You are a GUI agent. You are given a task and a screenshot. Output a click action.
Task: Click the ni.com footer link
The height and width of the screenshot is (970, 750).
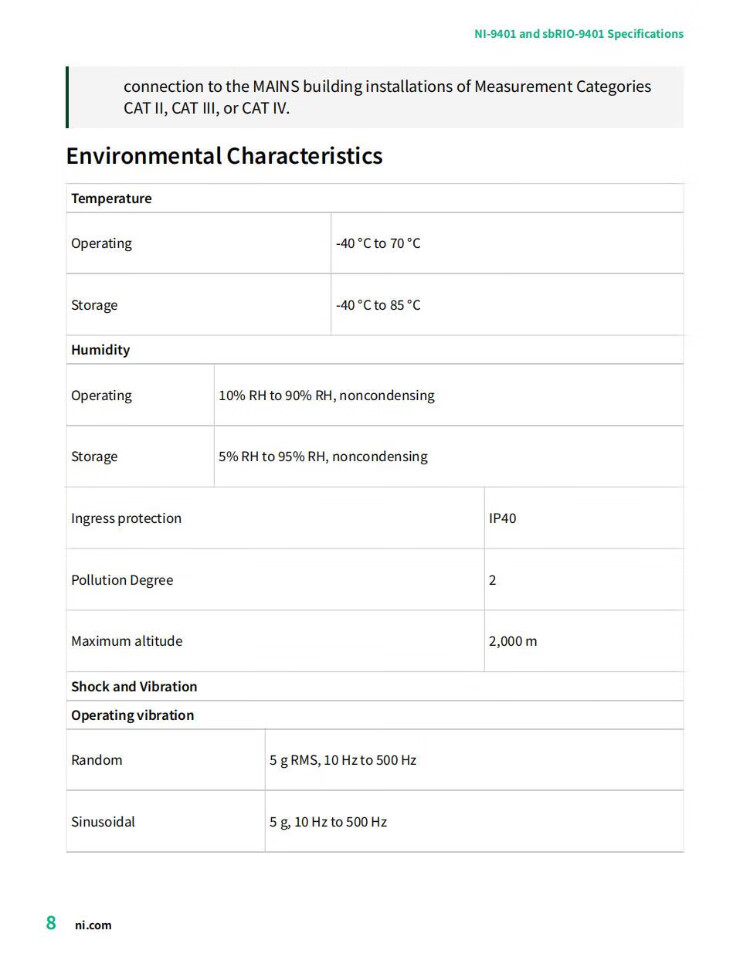[x=93, y=925]
